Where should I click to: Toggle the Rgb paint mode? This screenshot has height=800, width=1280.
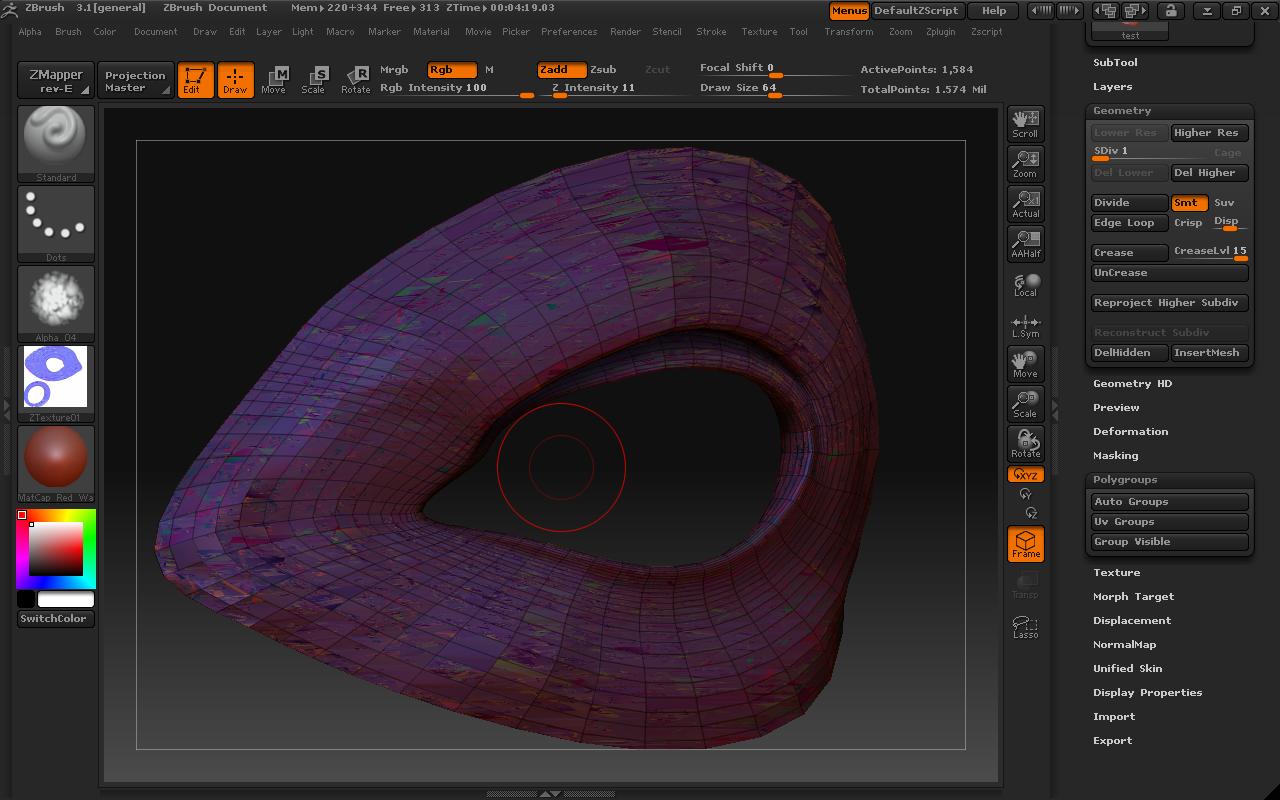(x=451, y=69)
